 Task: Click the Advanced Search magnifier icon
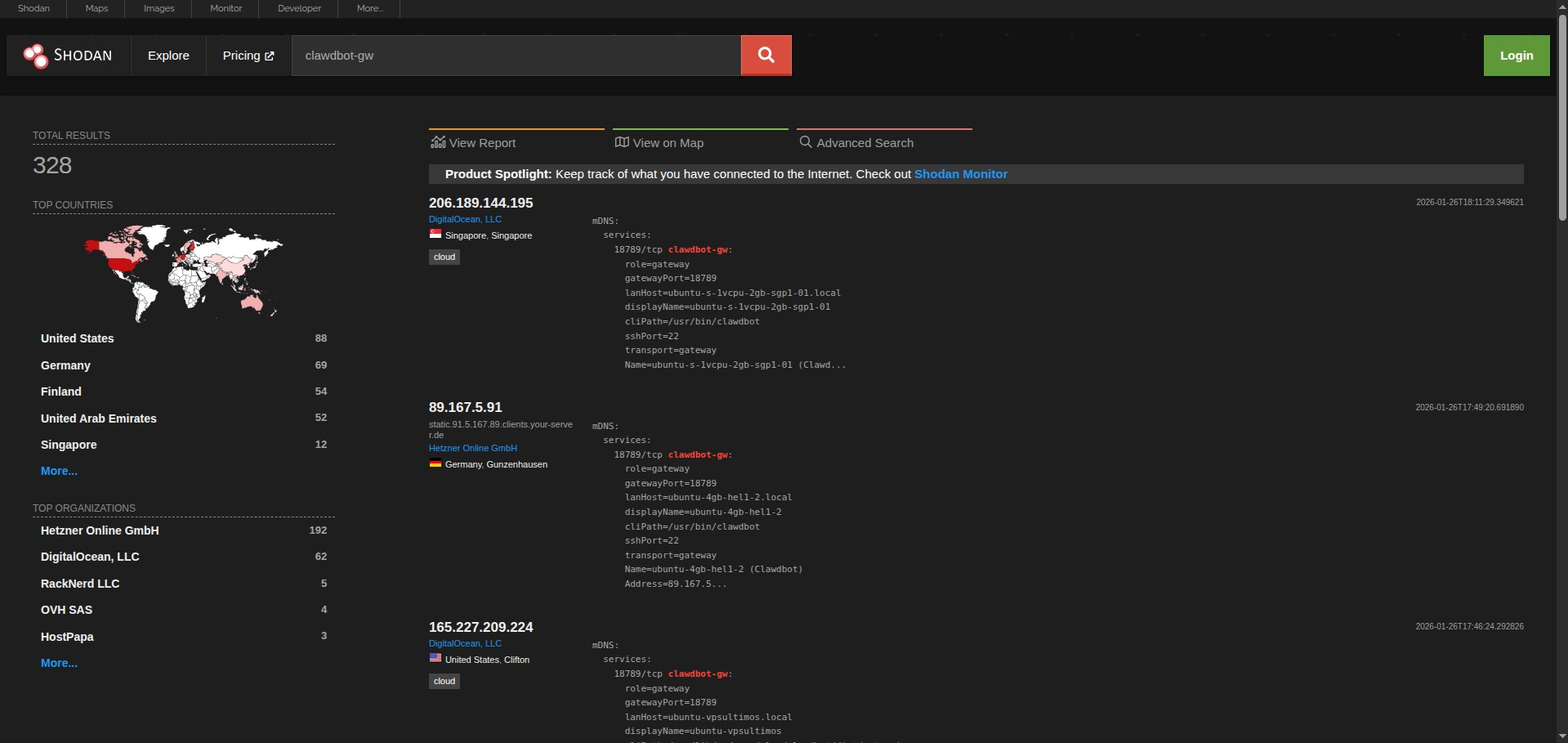(806, 142)
